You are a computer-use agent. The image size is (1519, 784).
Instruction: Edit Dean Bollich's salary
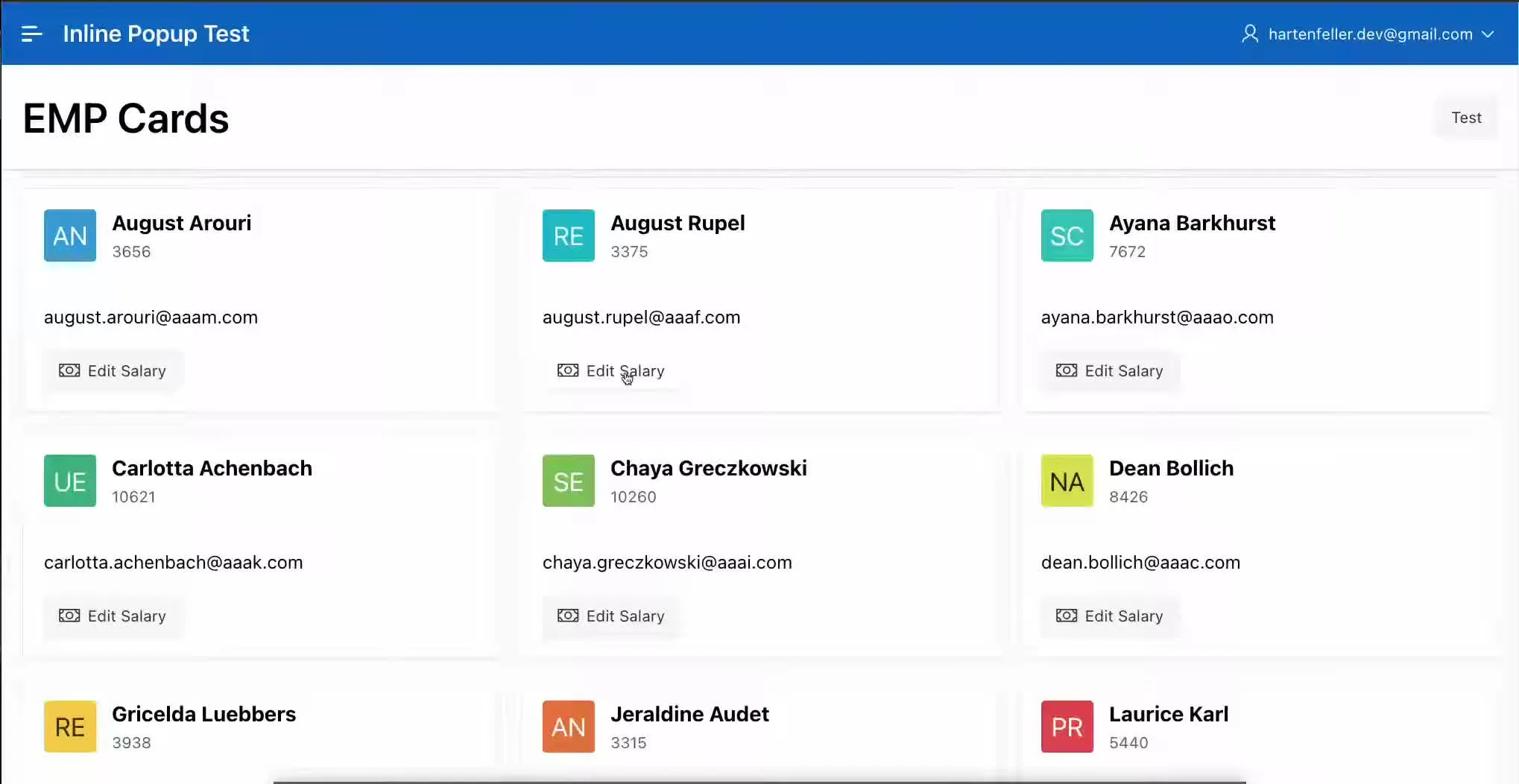1109,616
